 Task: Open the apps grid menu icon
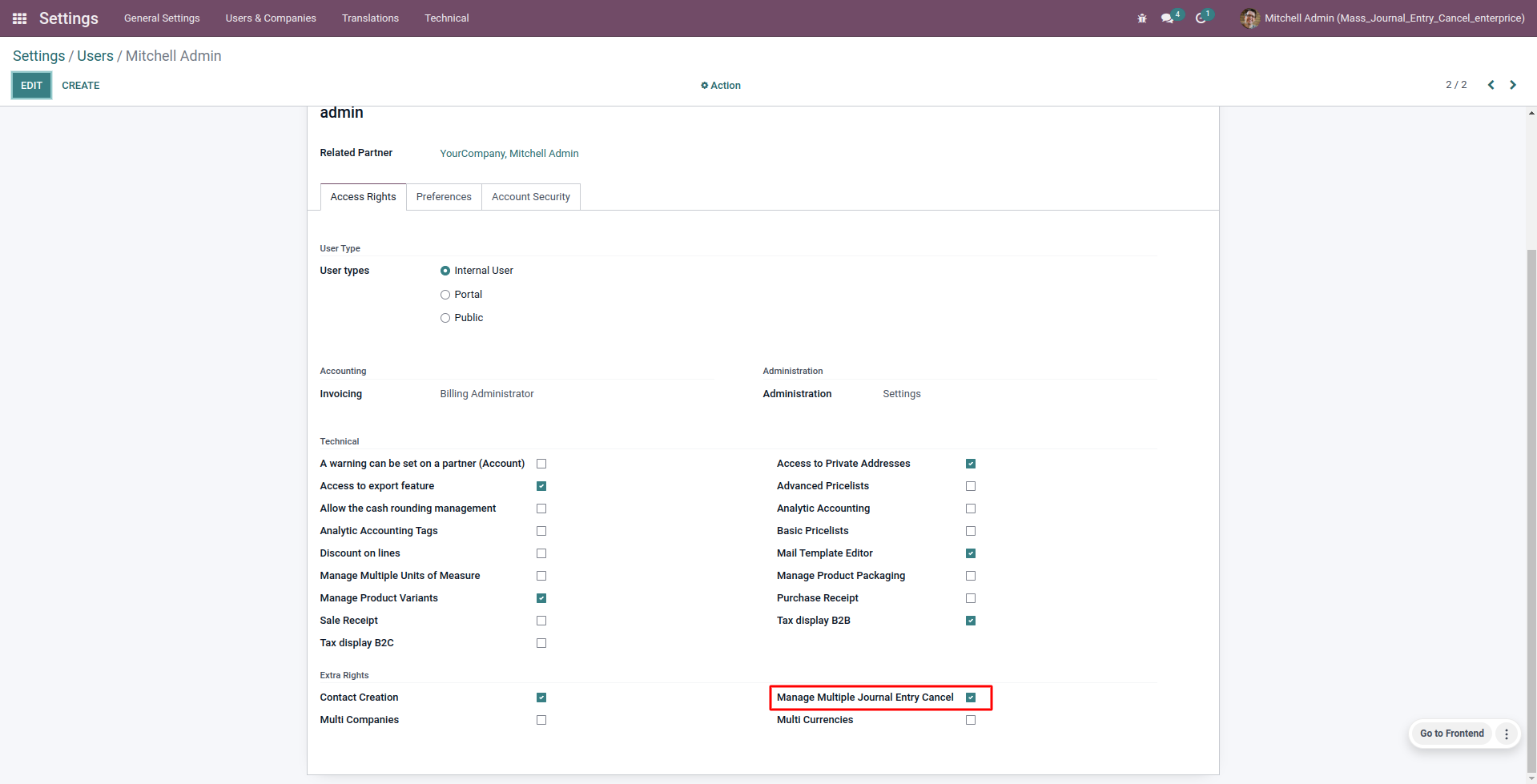coord(20,18)
